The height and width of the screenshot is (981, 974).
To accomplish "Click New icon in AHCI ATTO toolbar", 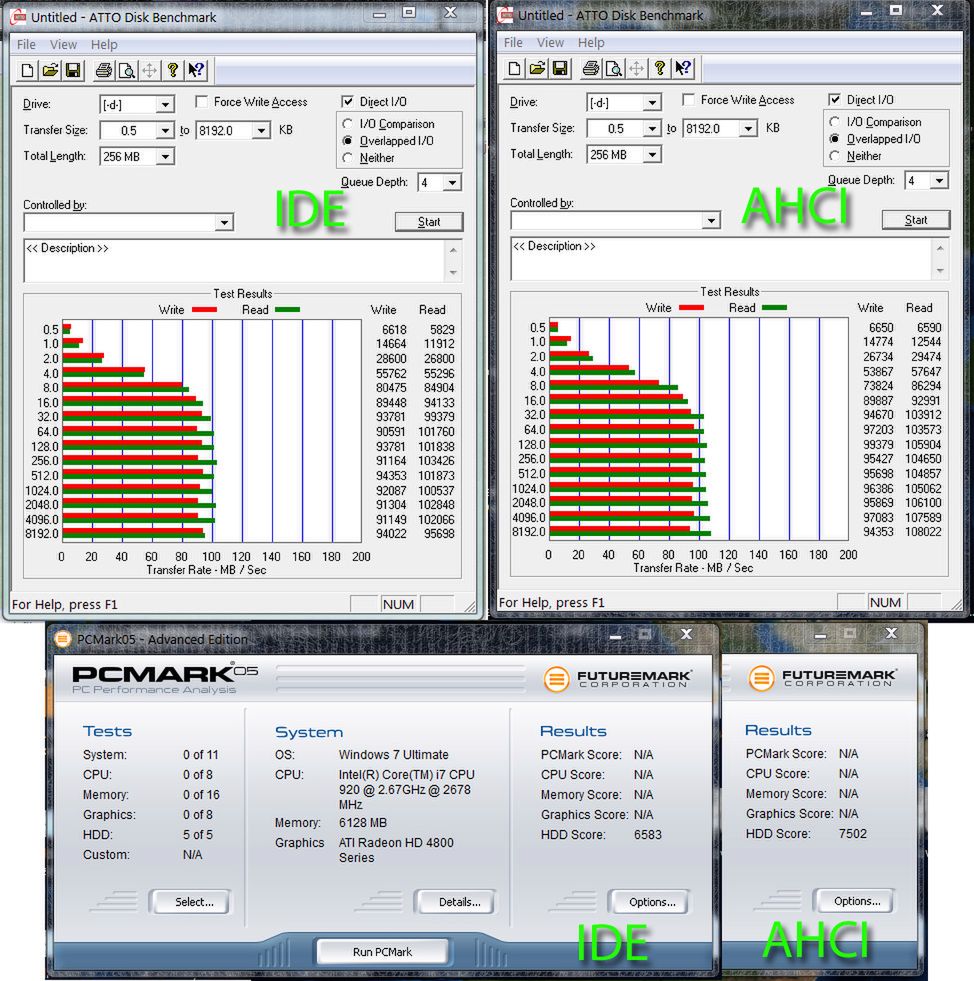I will (x=514, y=68).
